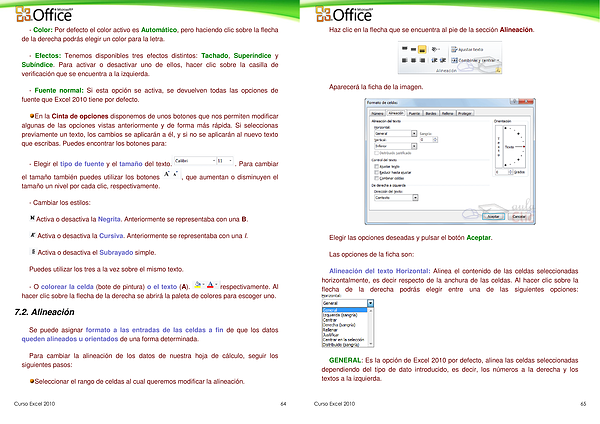Select Justificar in the Horizontal list
The image size is (600, 424).
(345, 335)
